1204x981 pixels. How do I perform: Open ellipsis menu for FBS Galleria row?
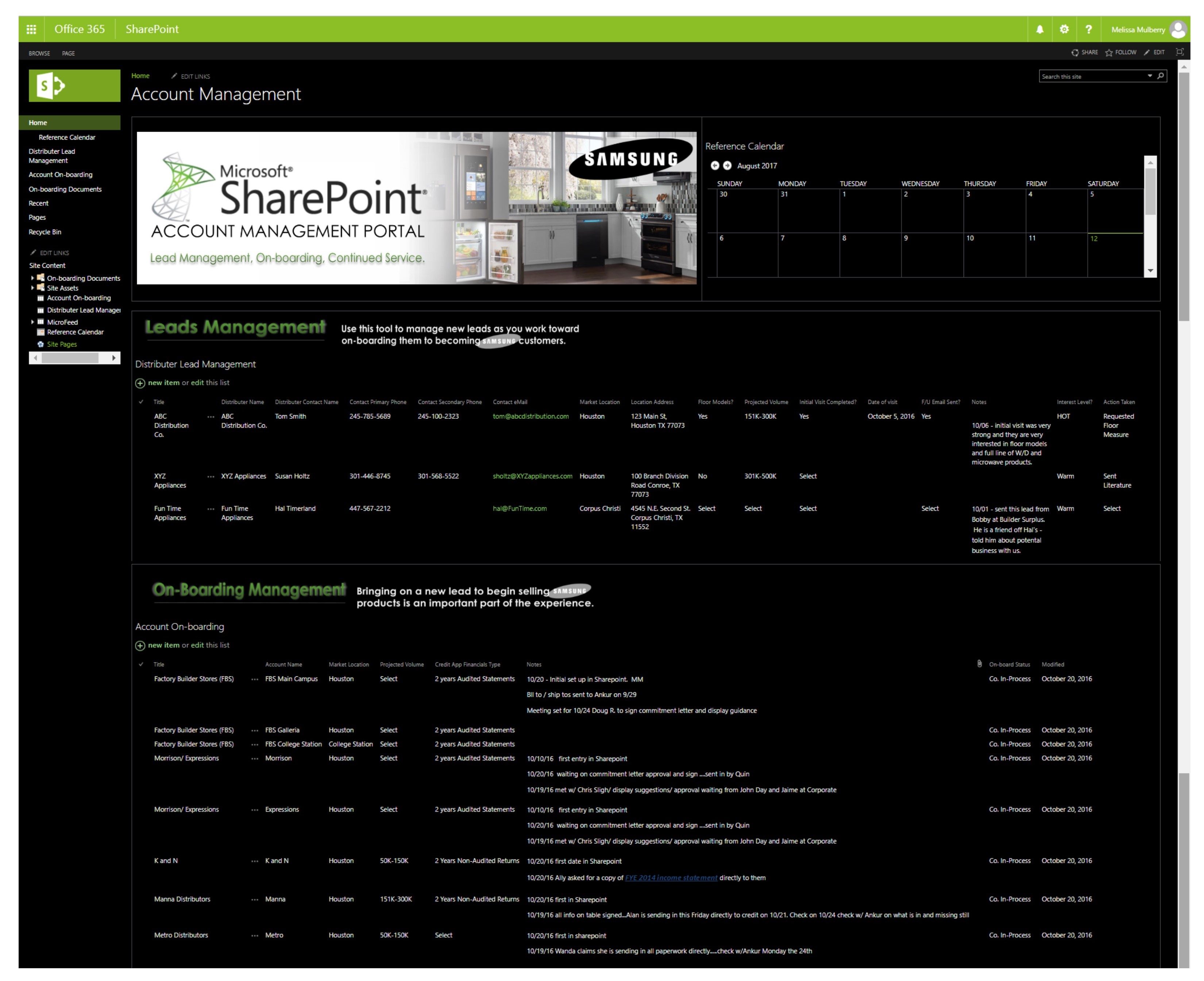coord(255,731)
